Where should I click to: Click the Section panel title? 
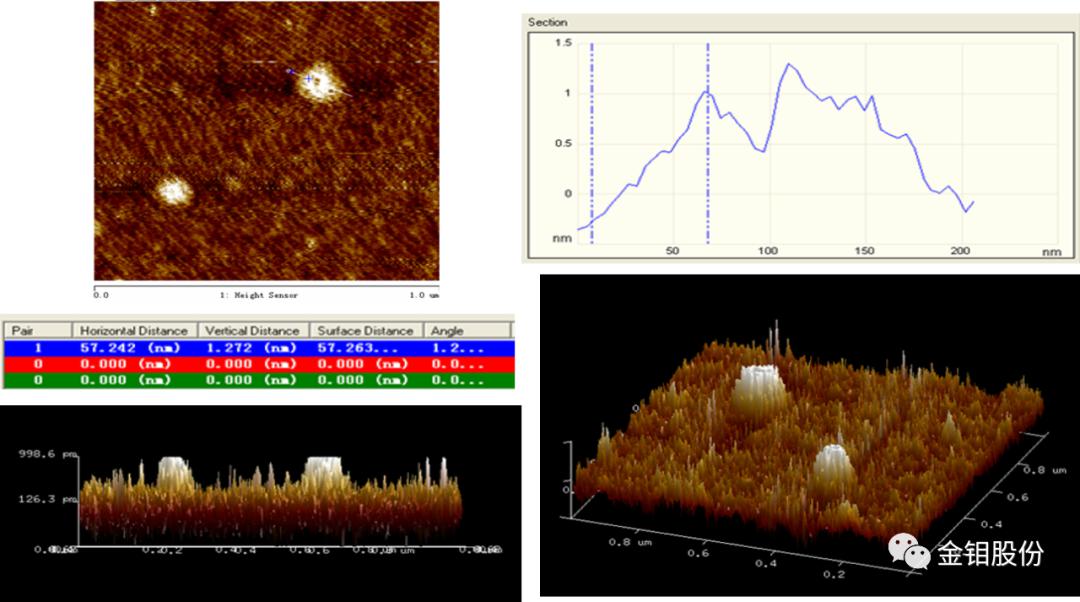coord(547,22)
